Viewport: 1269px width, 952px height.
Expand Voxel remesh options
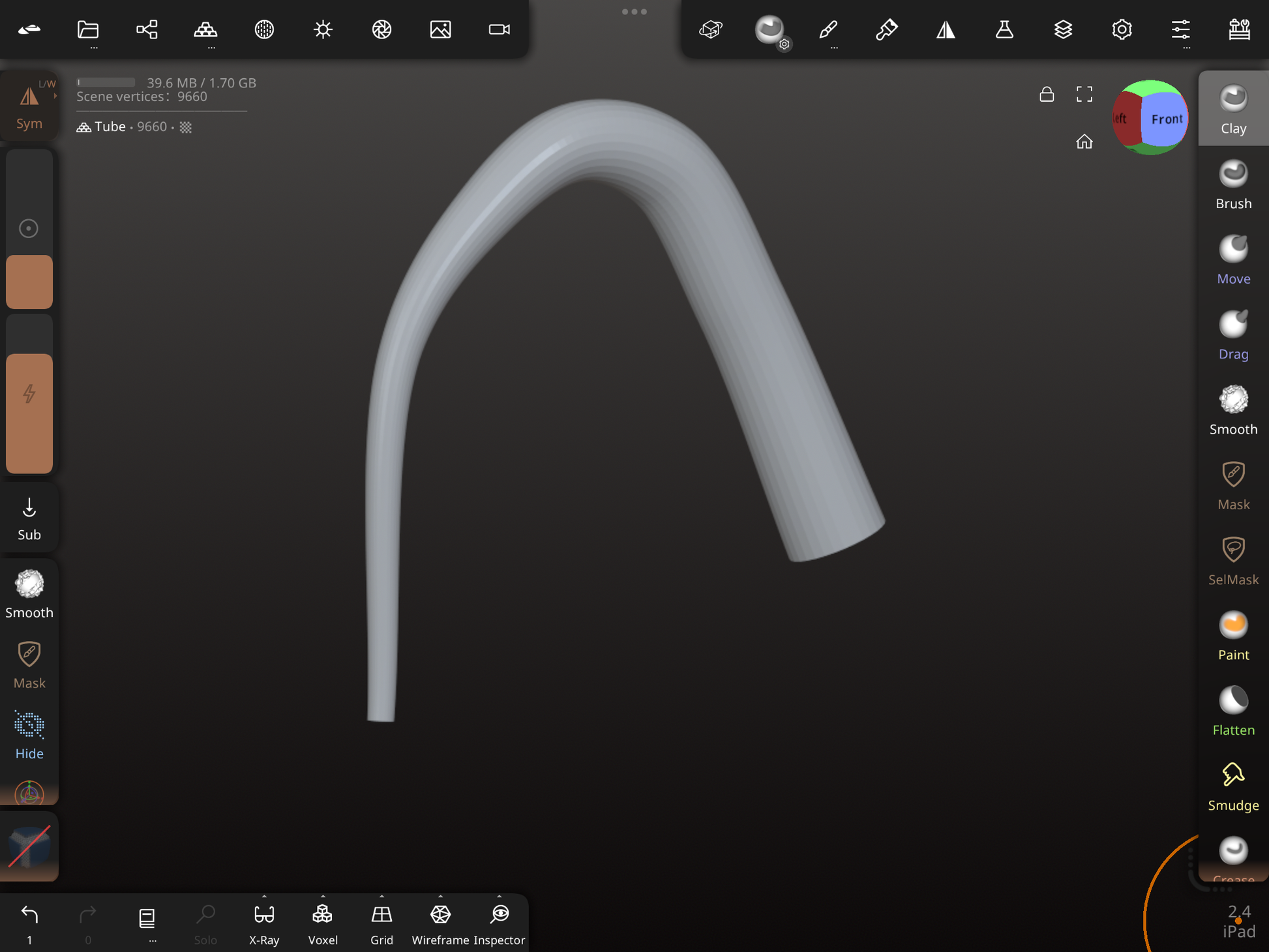[x=323, y=897]
